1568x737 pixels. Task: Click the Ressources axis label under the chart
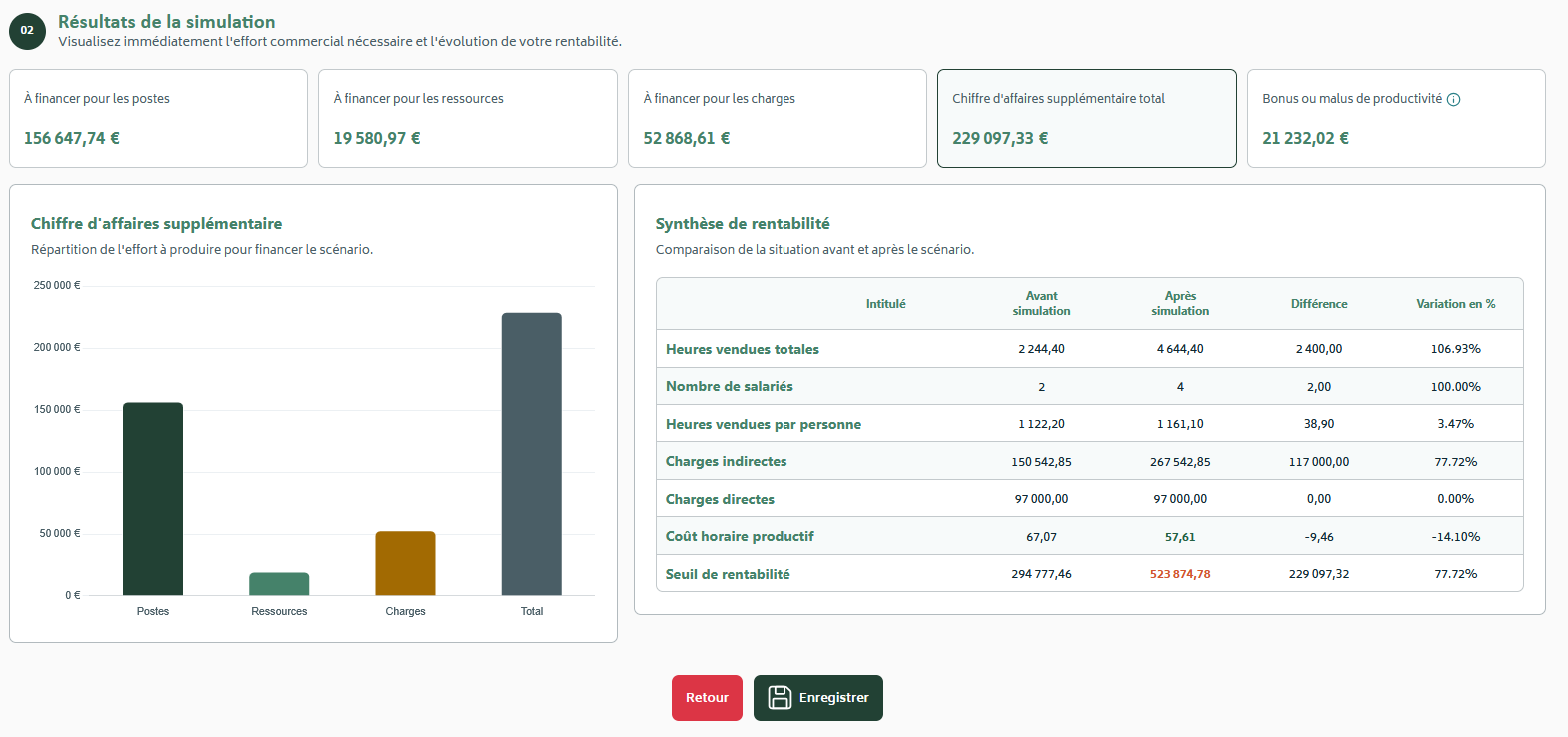(279, 611)
